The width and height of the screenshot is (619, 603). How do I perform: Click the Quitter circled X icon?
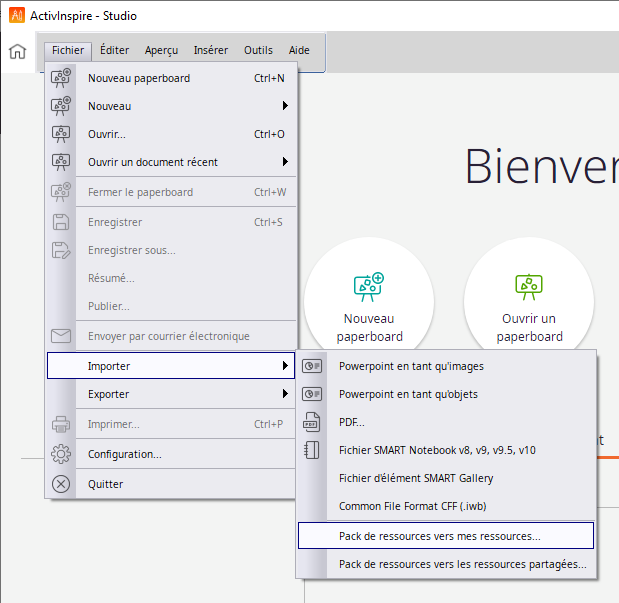coord(61,484)
